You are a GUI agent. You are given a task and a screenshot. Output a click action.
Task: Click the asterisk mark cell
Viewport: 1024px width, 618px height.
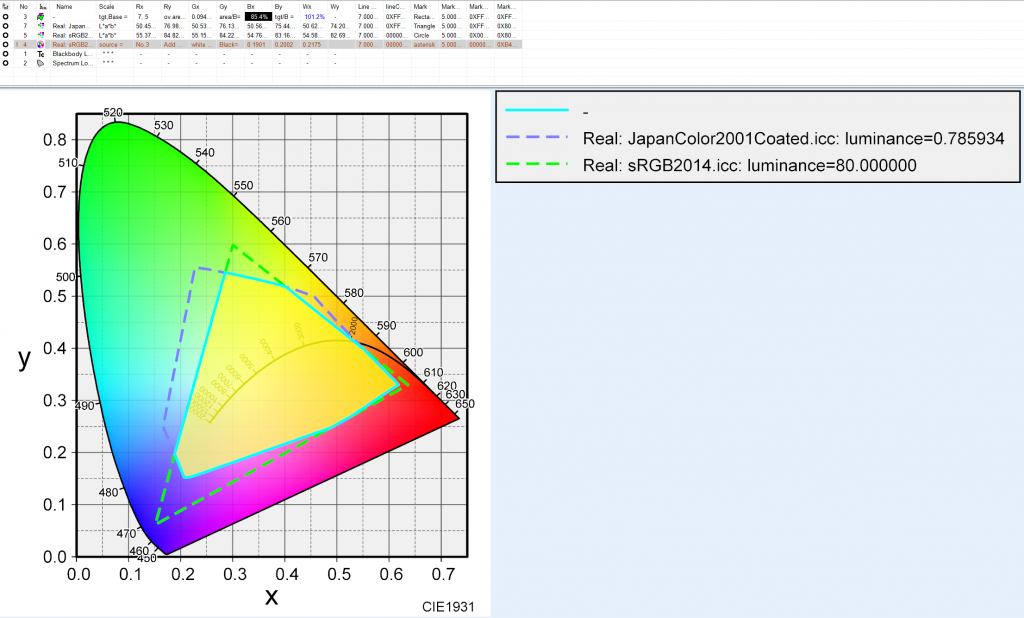tap(424, 44)
